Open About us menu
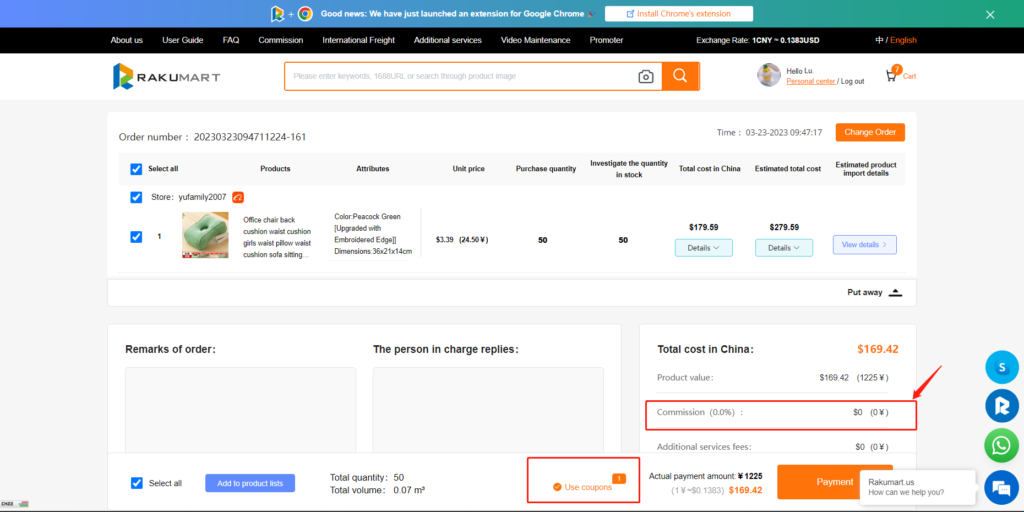This screenshot has height=512, width=1024. pyautogui.click(x=127, y=40)
